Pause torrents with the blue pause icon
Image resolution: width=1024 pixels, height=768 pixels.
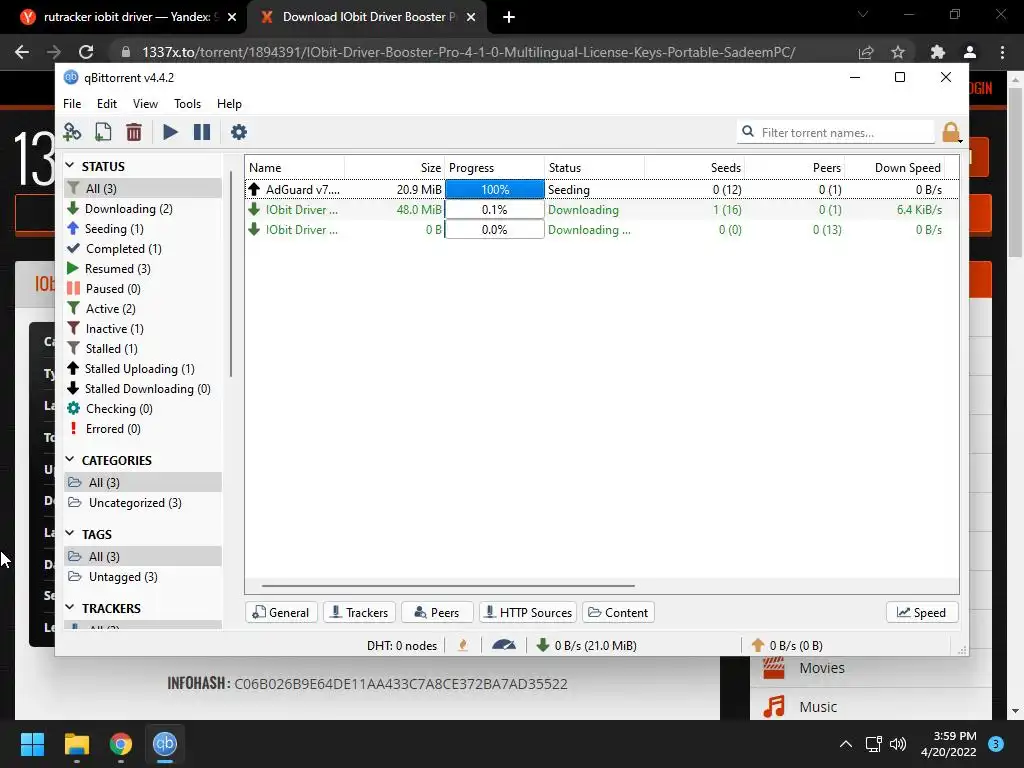pyautogui.click(x=202, y=132)
